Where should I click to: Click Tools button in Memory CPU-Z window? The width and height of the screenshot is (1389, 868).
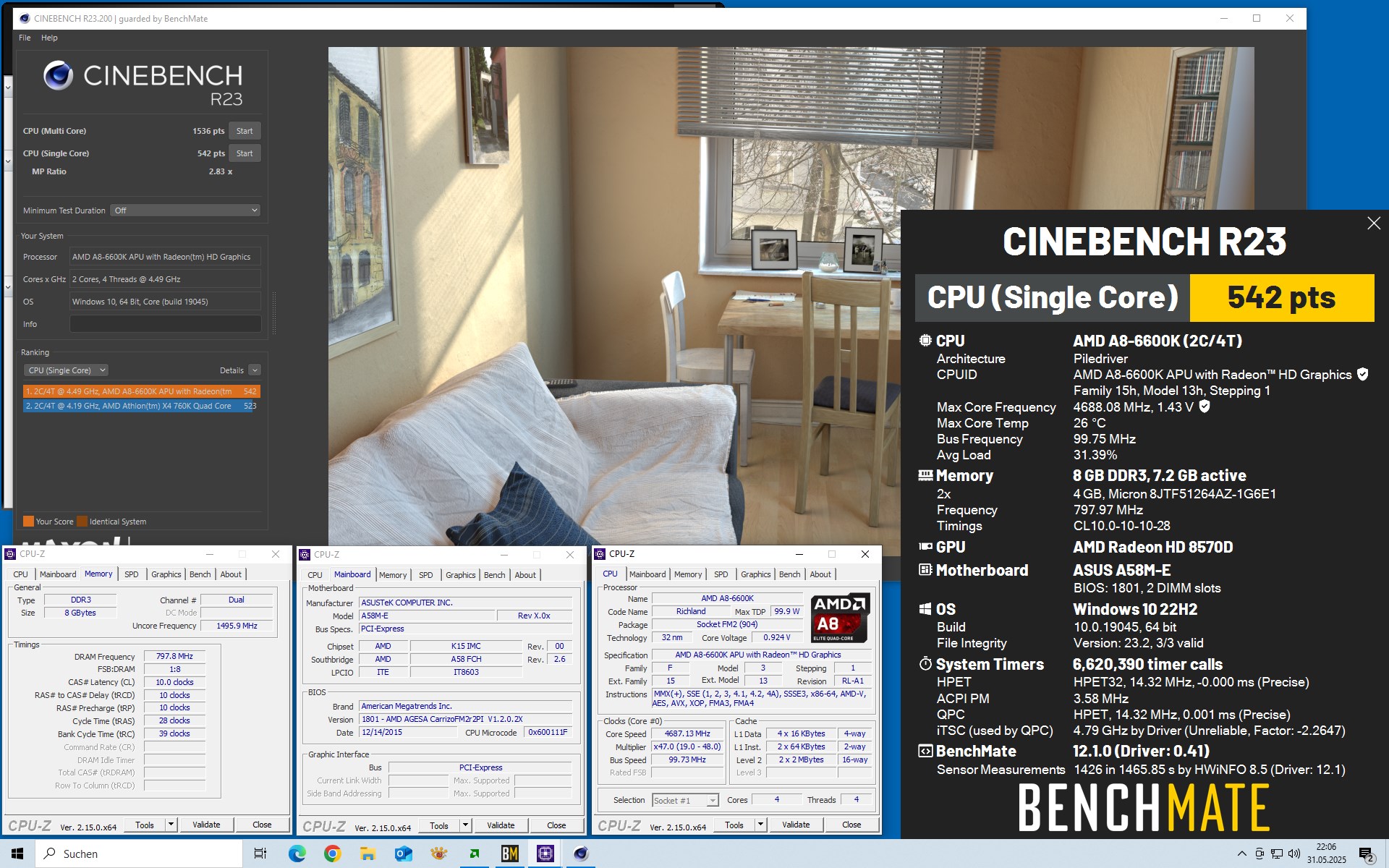[145, 825]
